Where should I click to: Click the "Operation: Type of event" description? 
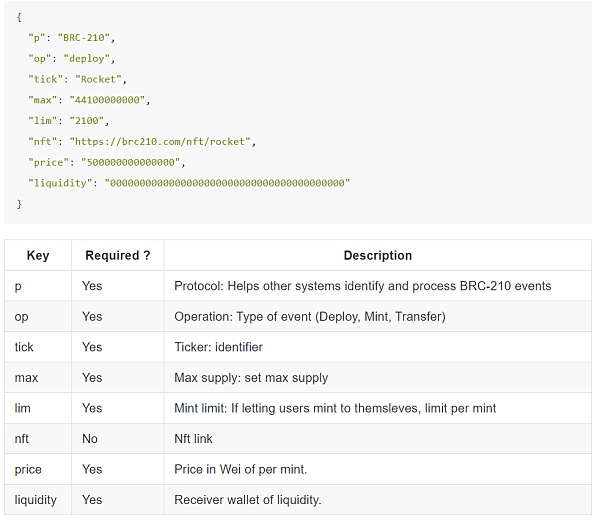pos(310,316)
